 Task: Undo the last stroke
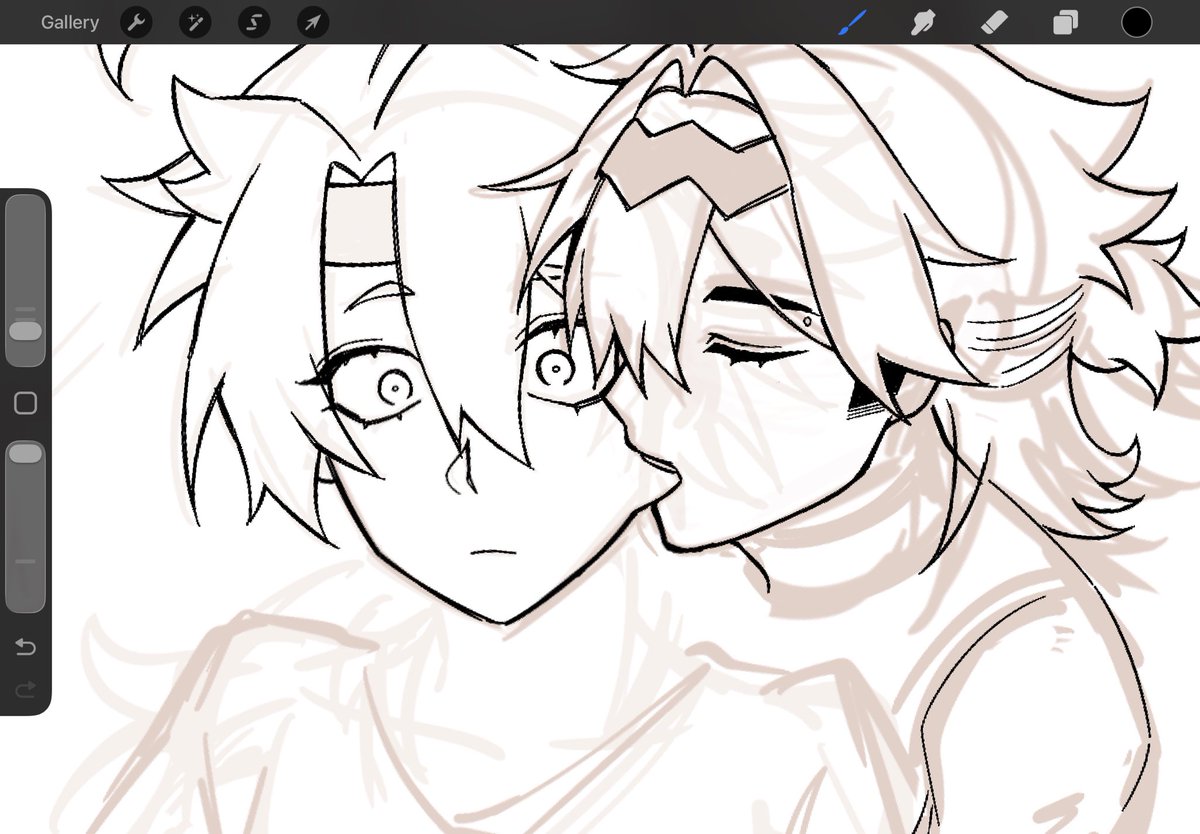click(x=25, y=648)
